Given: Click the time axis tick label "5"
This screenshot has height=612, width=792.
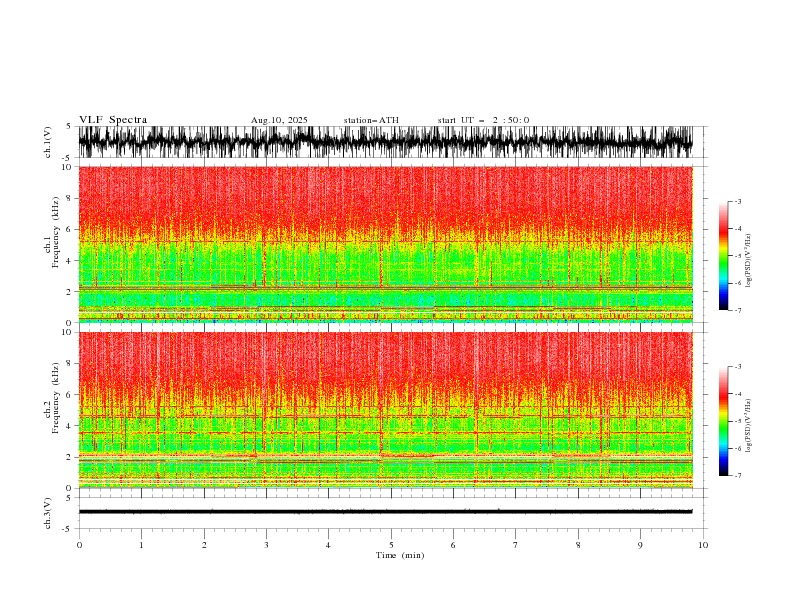Looking at the screenshot, I should point(391,545).
